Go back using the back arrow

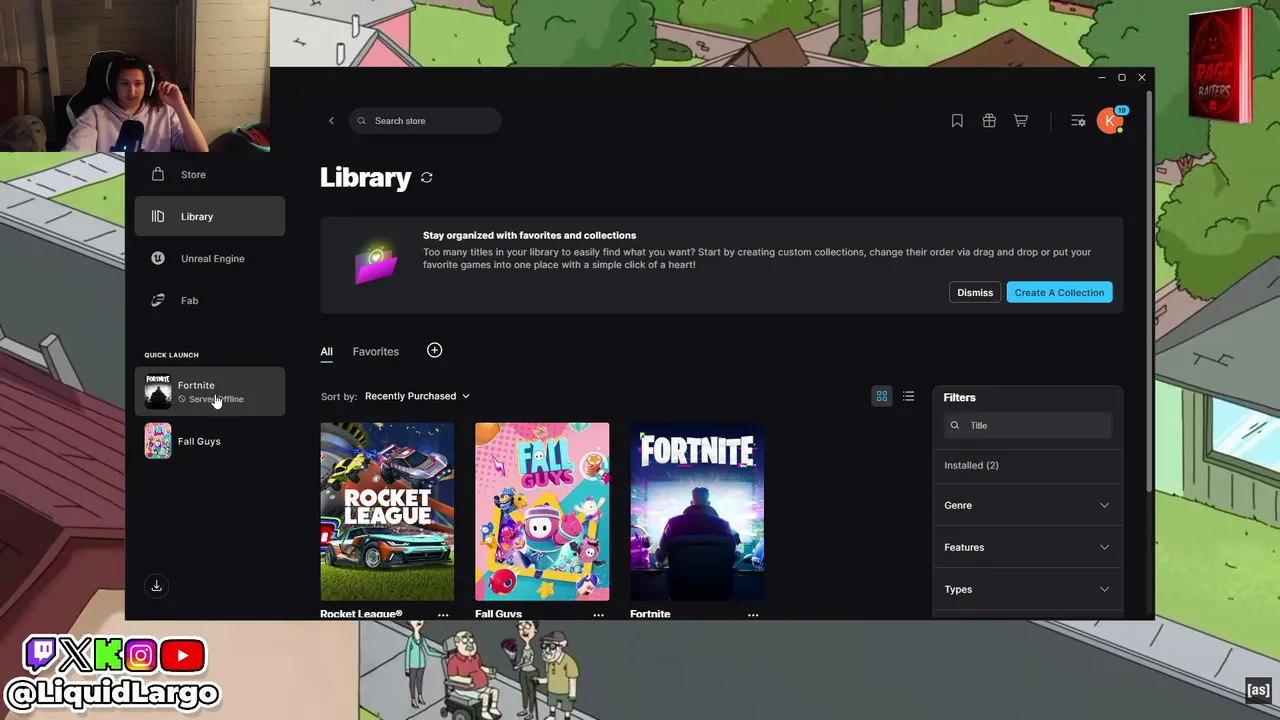tap(331, 121)
